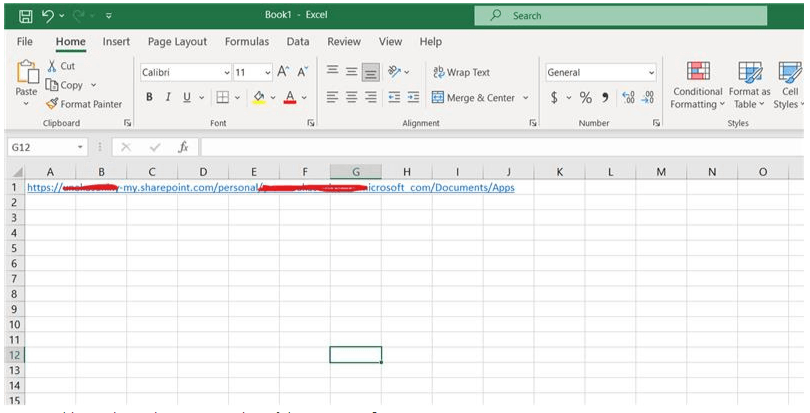Open the Copy options dropdown arrow
This screenshot has height=413, width=810.
pos(94,85)
